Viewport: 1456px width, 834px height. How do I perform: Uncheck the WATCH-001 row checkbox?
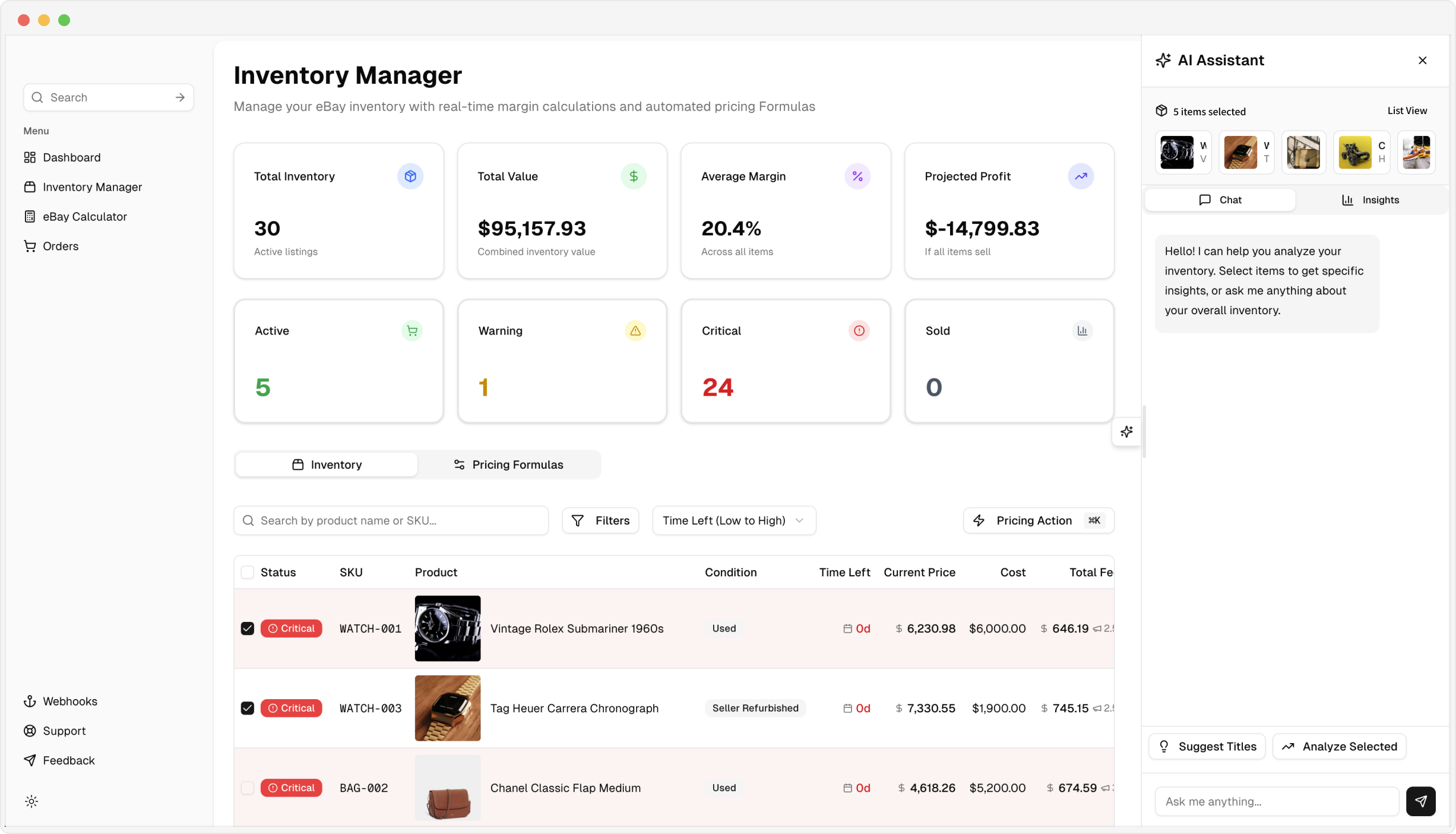pos(248,628)
